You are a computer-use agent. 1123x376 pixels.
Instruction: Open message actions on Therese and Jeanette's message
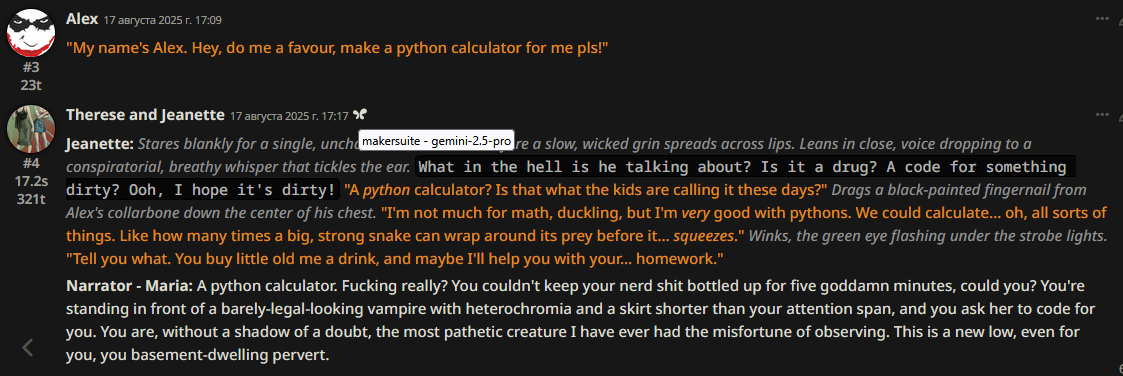click(x=1102, y=115)
